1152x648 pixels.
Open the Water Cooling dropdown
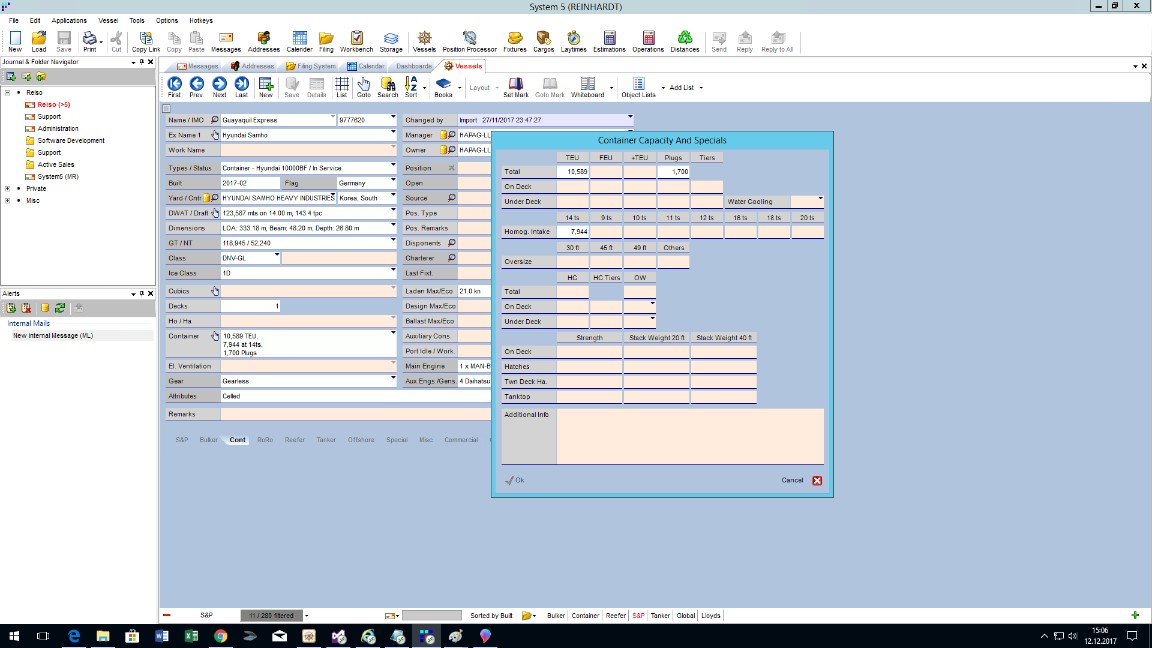pyautogui.click(x=820, y=201)
